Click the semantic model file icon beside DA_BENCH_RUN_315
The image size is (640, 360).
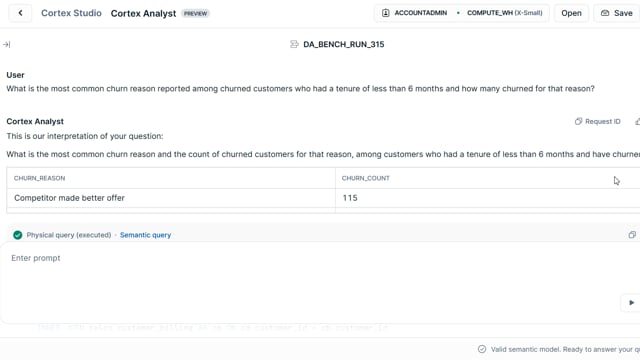pos(294,44)
